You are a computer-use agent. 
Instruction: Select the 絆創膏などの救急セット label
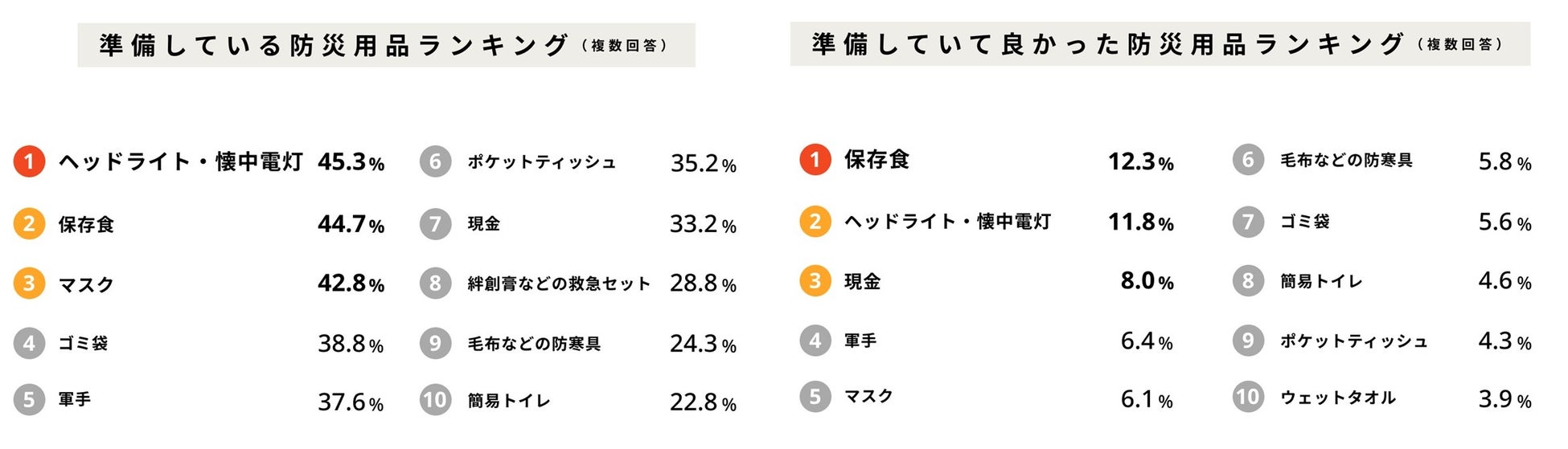559,284
